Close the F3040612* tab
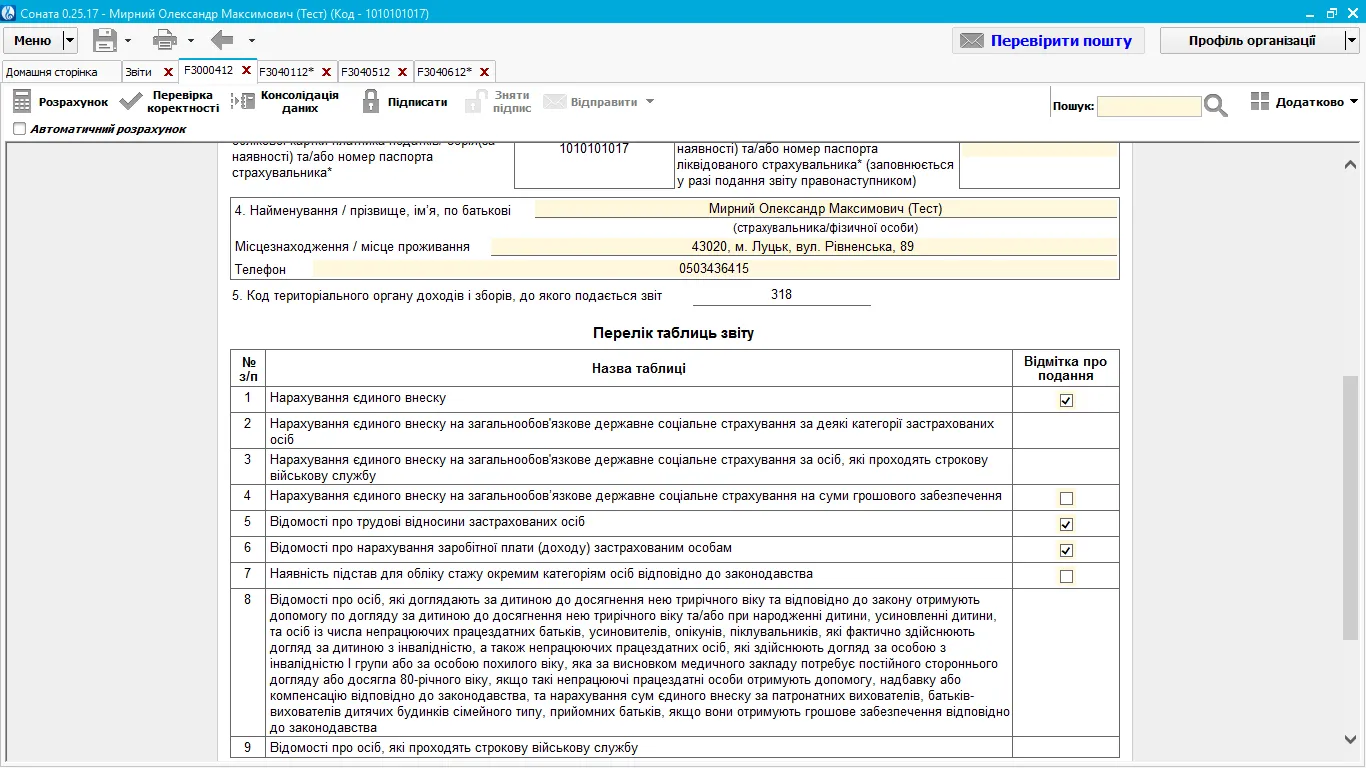The image size is (1366, 768). [x=485, y=72]
